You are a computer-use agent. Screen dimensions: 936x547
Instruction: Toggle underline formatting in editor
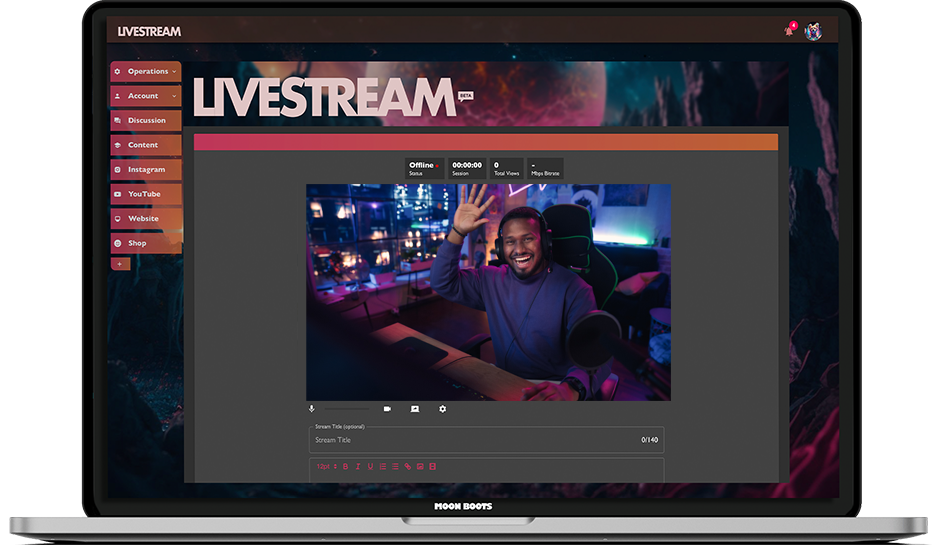(370, 466)
